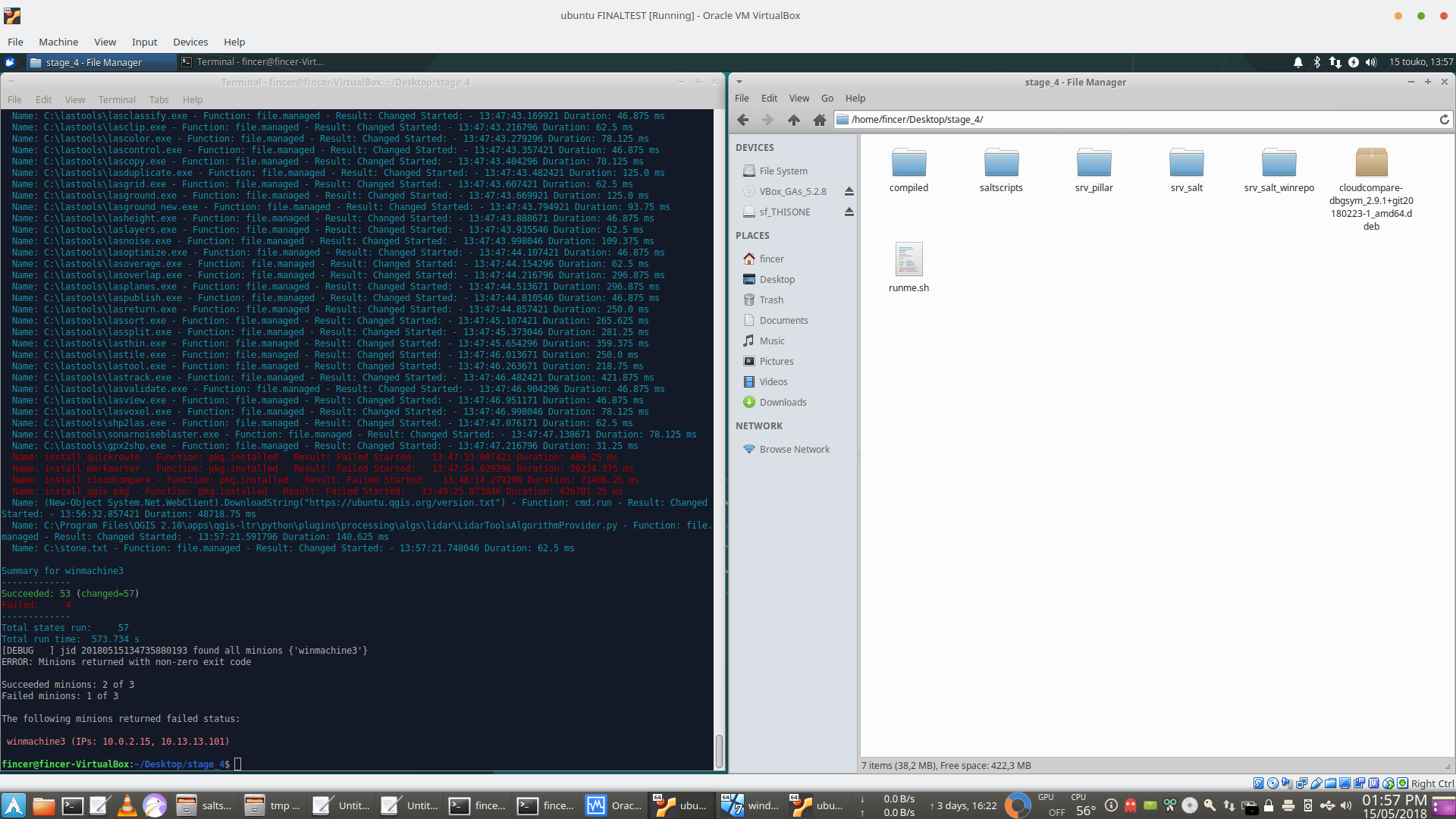This screenshot has width=1456, height=819.
Task: Eject the VBox_GAs_5.2.8 disc
Action: [x=849, y=192]
